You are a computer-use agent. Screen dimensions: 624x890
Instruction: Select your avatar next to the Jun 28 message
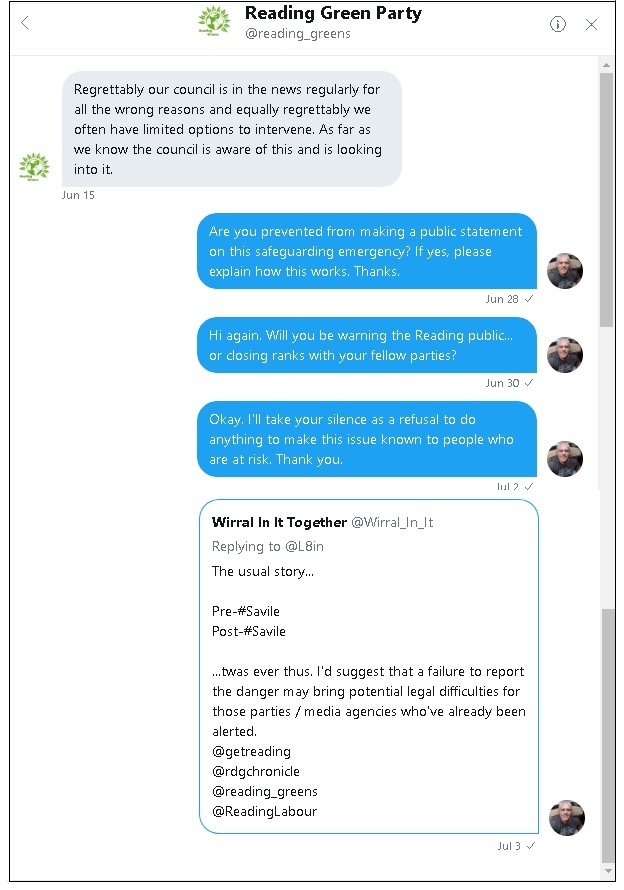(x=566, y=271)
